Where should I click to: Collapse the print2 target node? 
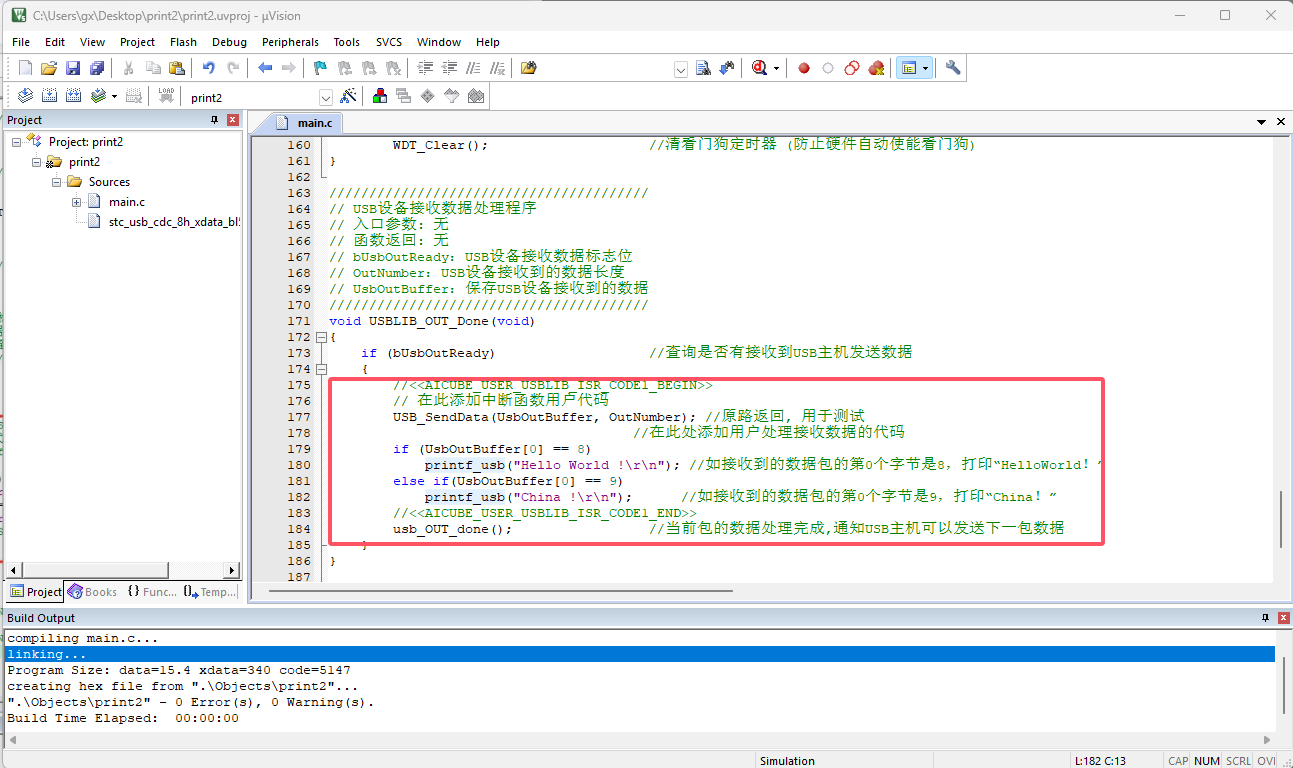point(37,162)
